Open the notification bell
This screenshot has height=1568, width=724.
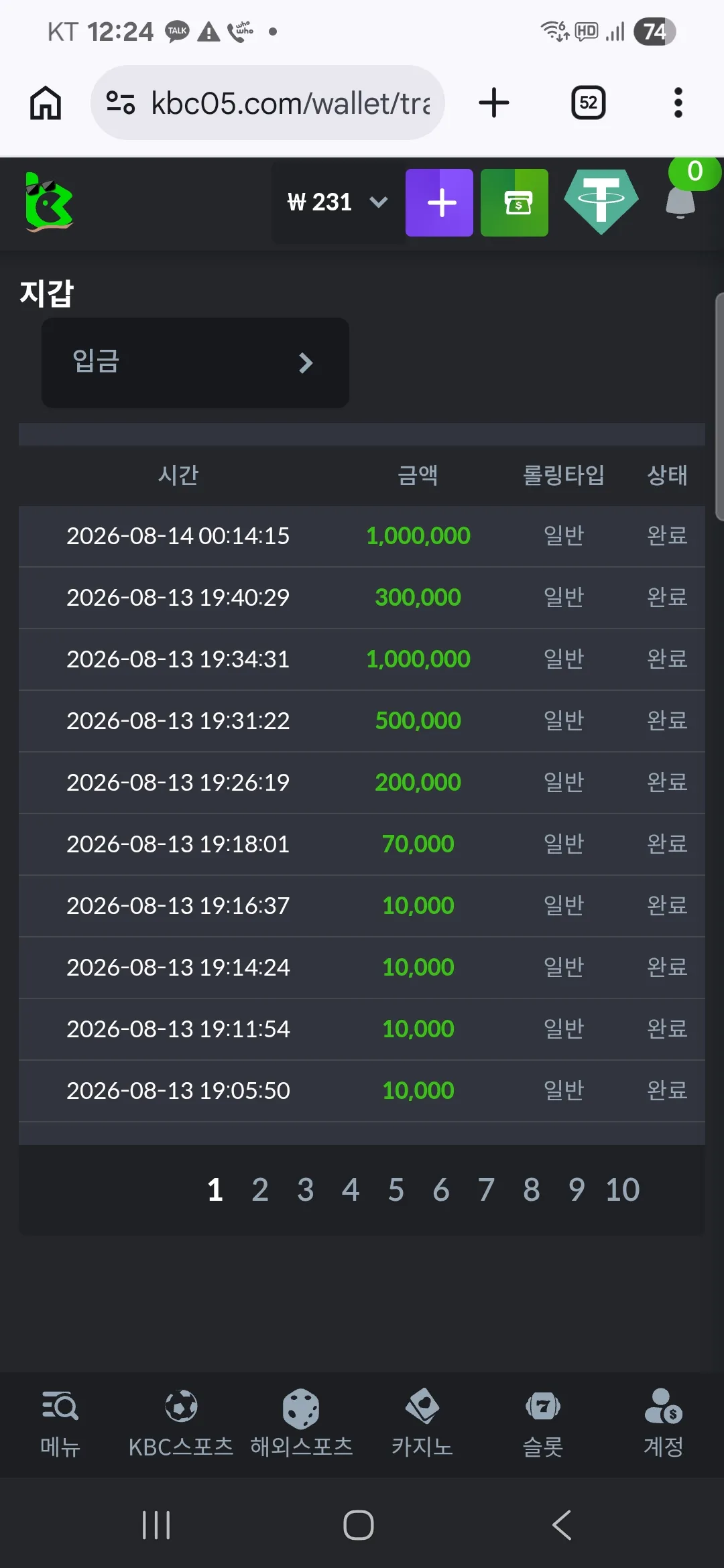(x=680, y=202)
